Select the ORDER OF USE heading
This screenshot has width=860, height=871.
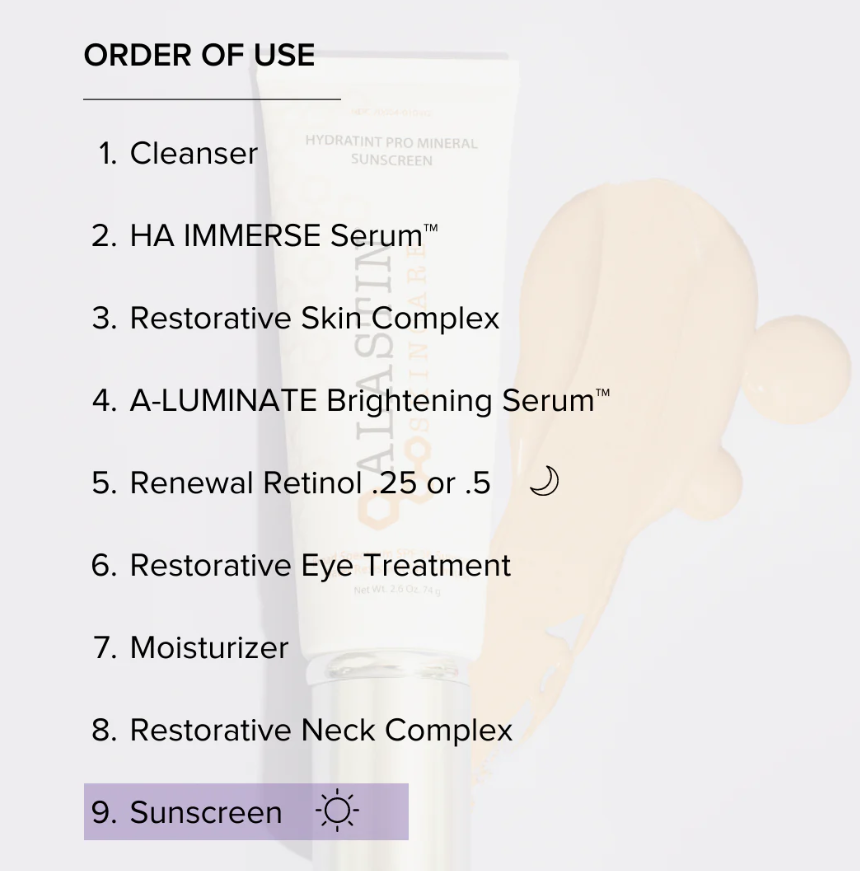pyautogui.click(x=199, y=55)
